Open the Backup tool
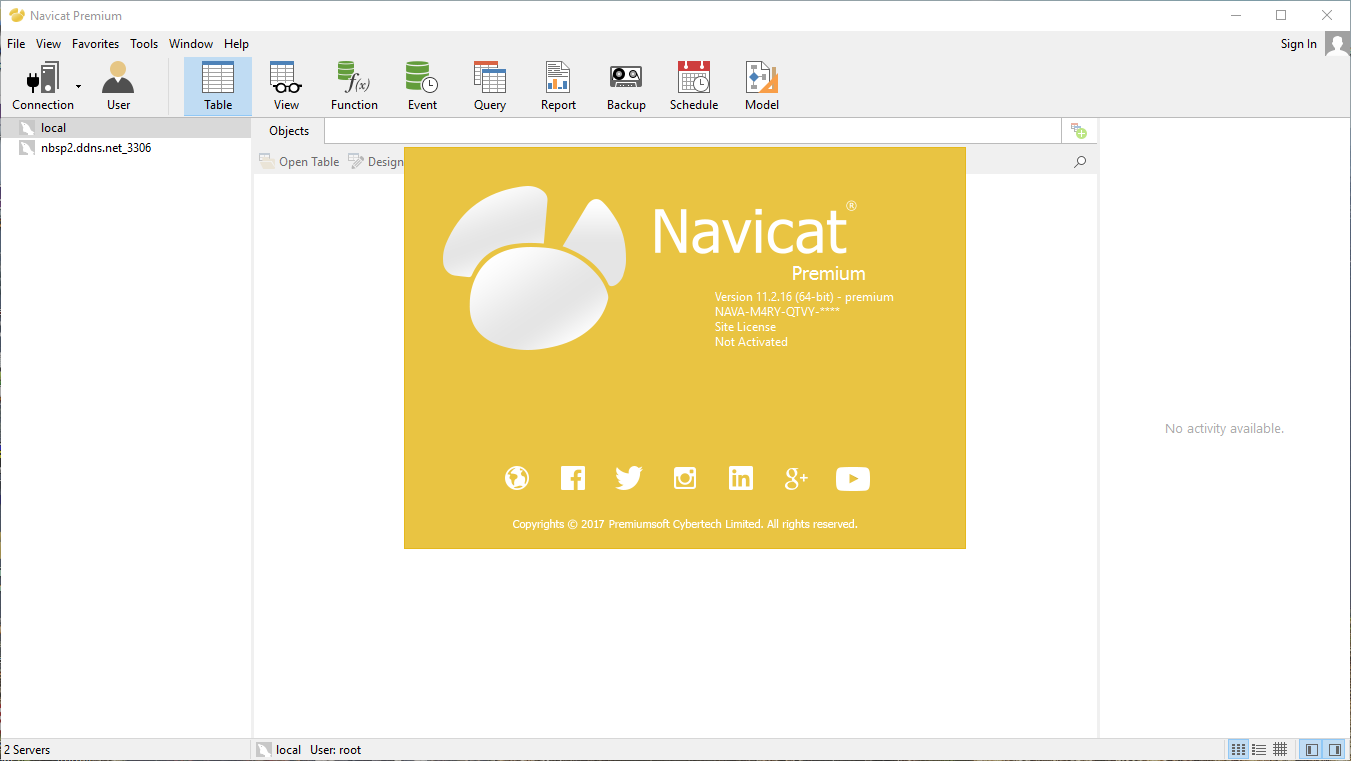Screen dimensions: 1351x761 coord(625,85)
